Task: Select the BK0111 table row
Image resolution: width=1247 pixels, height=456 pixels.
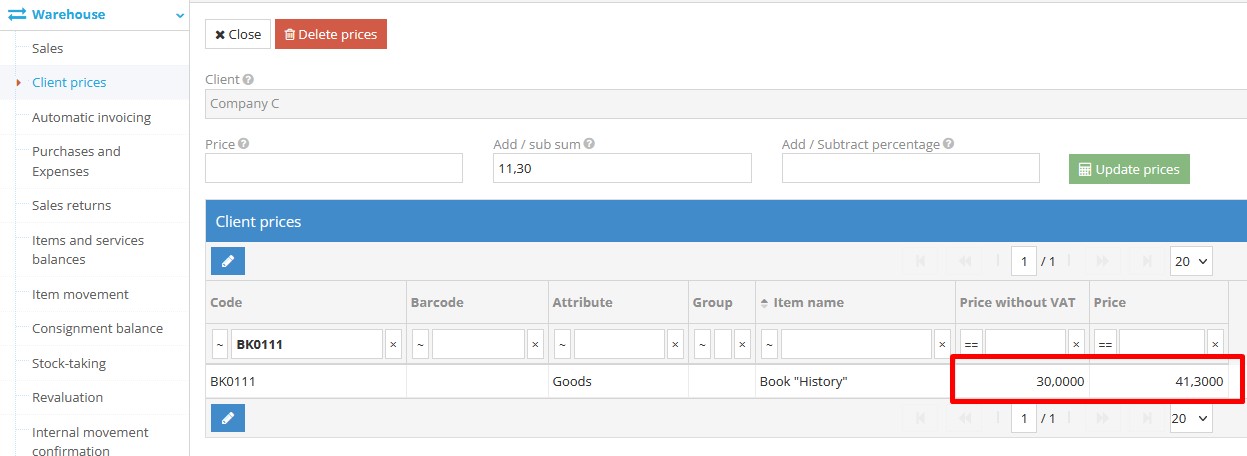Action: [x=580, y=381]
